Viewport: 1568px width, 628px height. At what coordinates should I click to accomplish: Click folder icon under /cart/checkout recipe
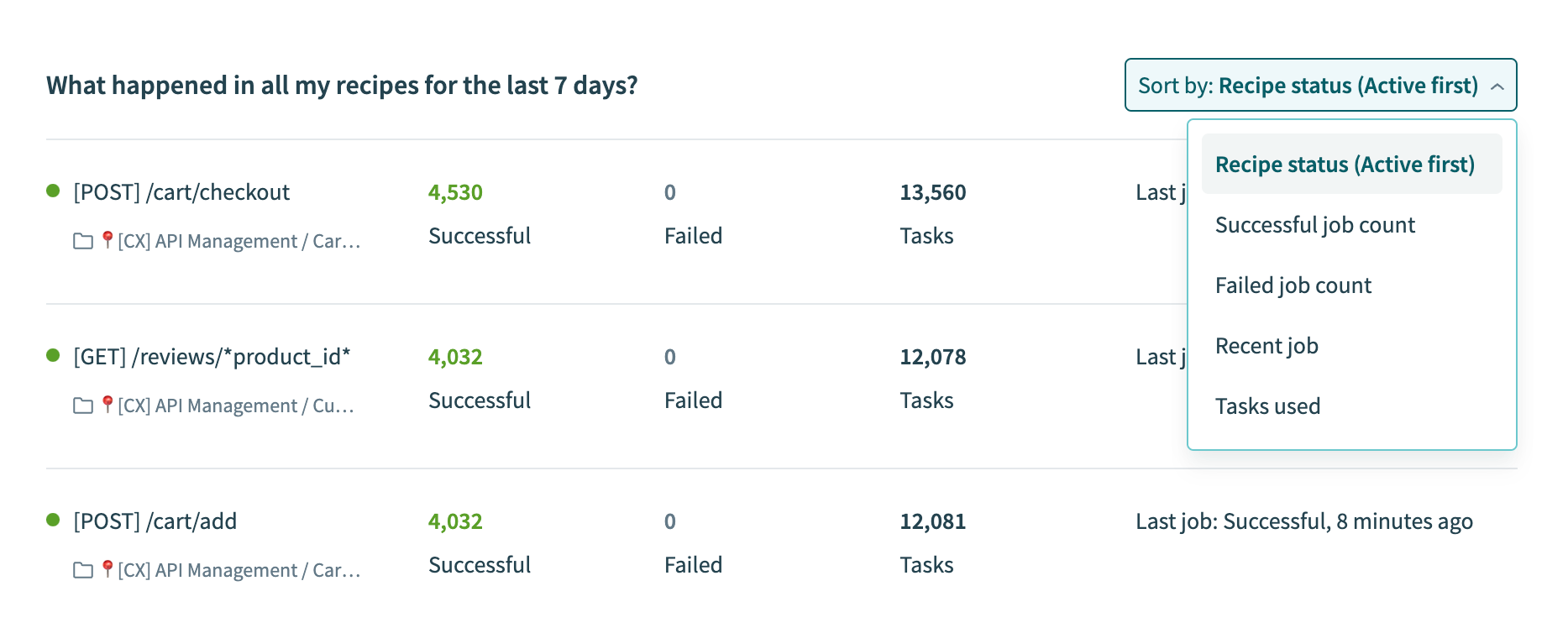point(83,242)
